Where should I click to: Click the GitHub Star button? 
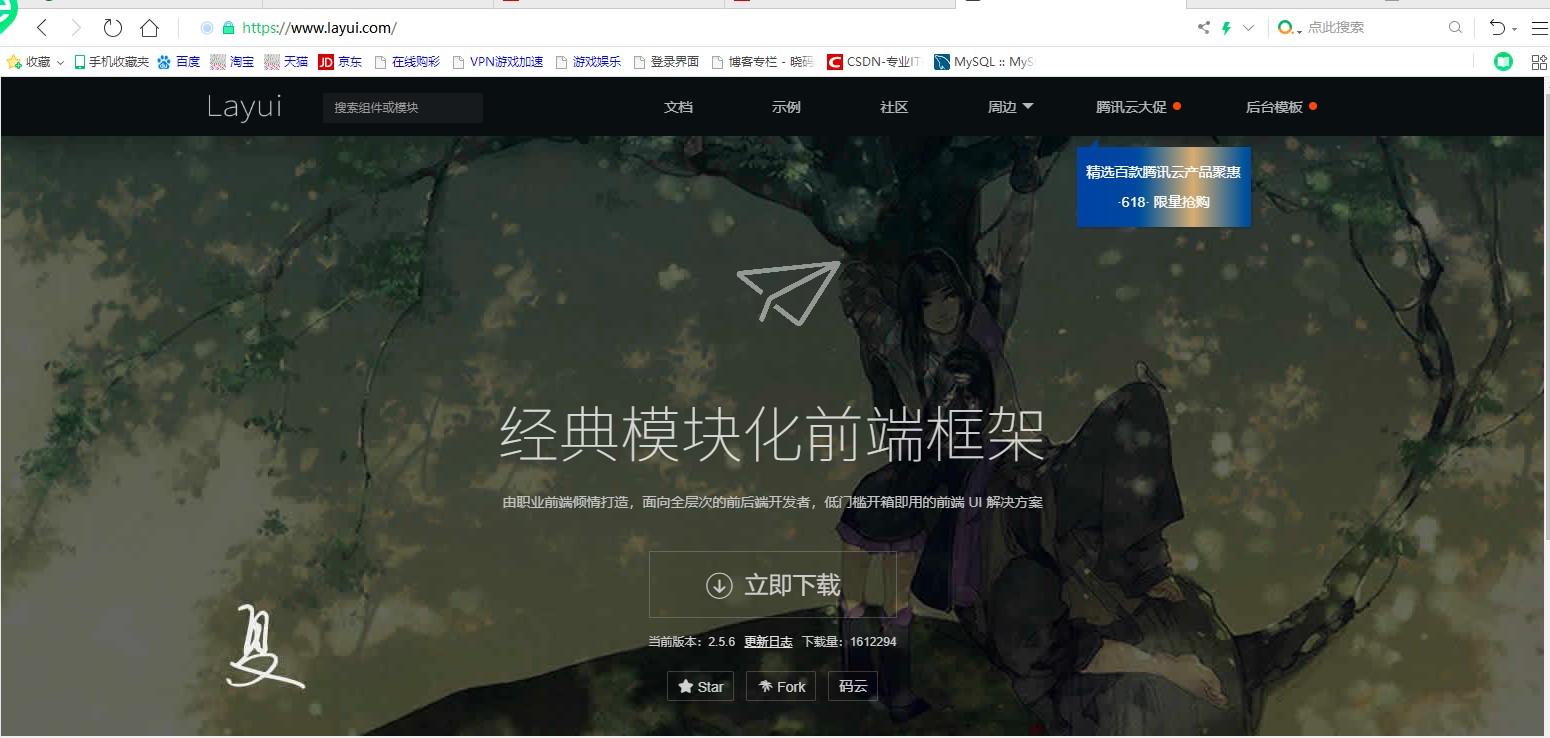(x=700, y=687)
